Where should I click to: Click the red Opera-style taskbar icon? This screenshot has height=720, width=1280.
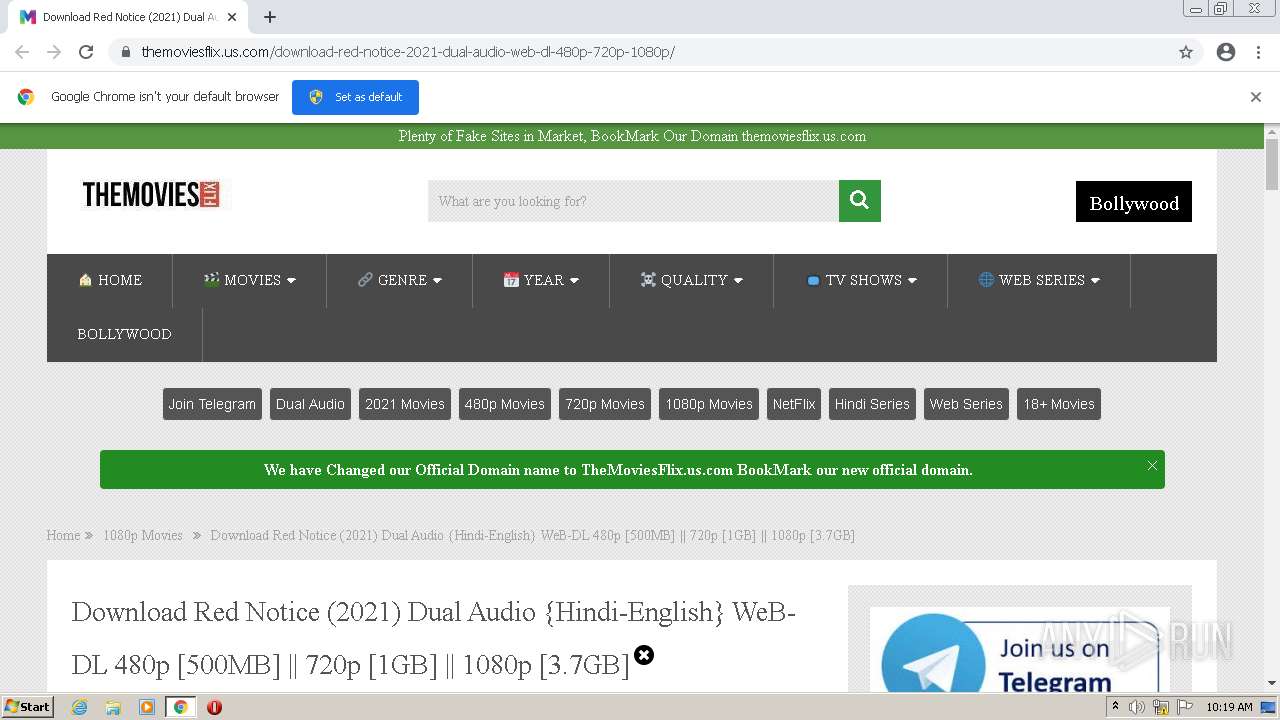click(214, 707)
